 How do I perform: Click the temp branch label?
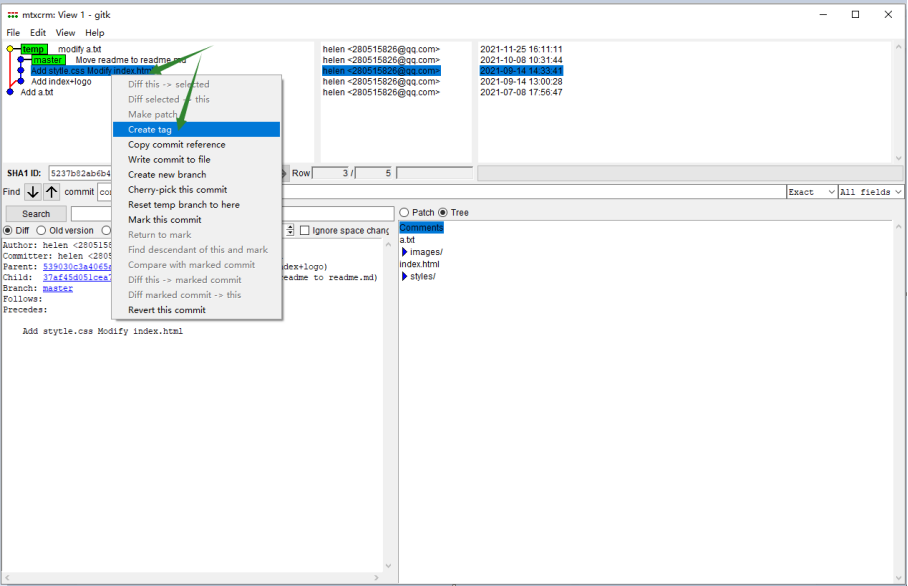tap(34, 49)
